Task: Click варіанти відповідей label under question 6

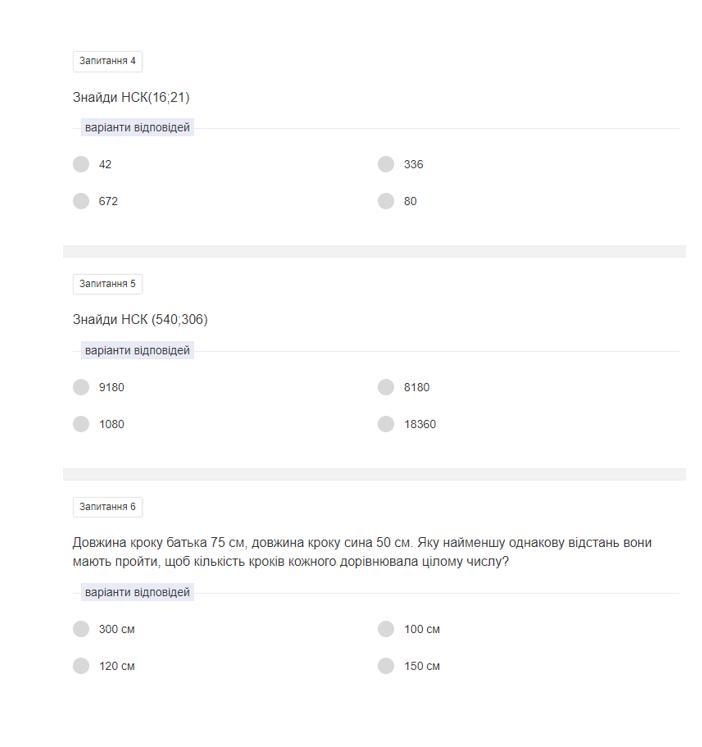Action: [x=137, y=593]
